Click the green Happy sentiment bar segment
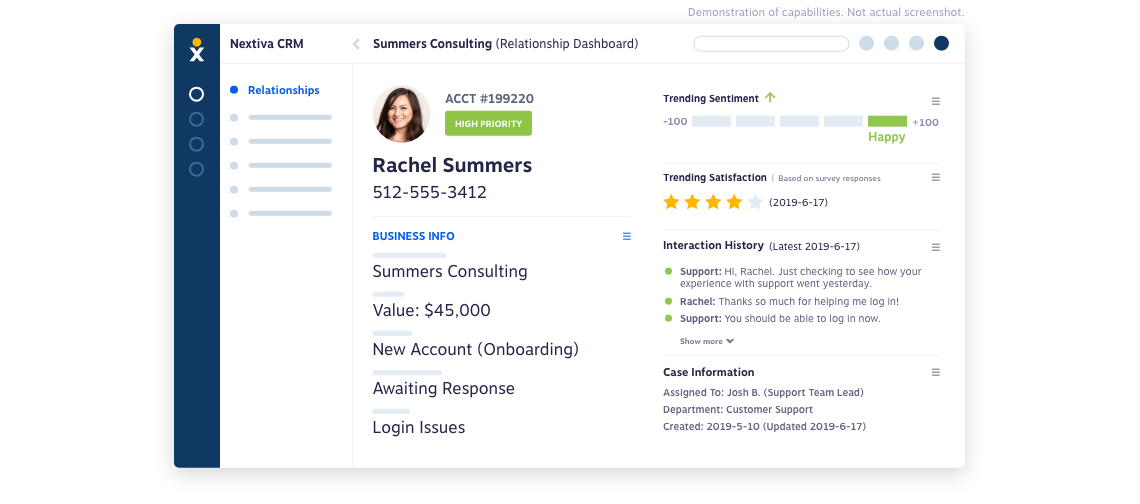 tap(887, 121)
